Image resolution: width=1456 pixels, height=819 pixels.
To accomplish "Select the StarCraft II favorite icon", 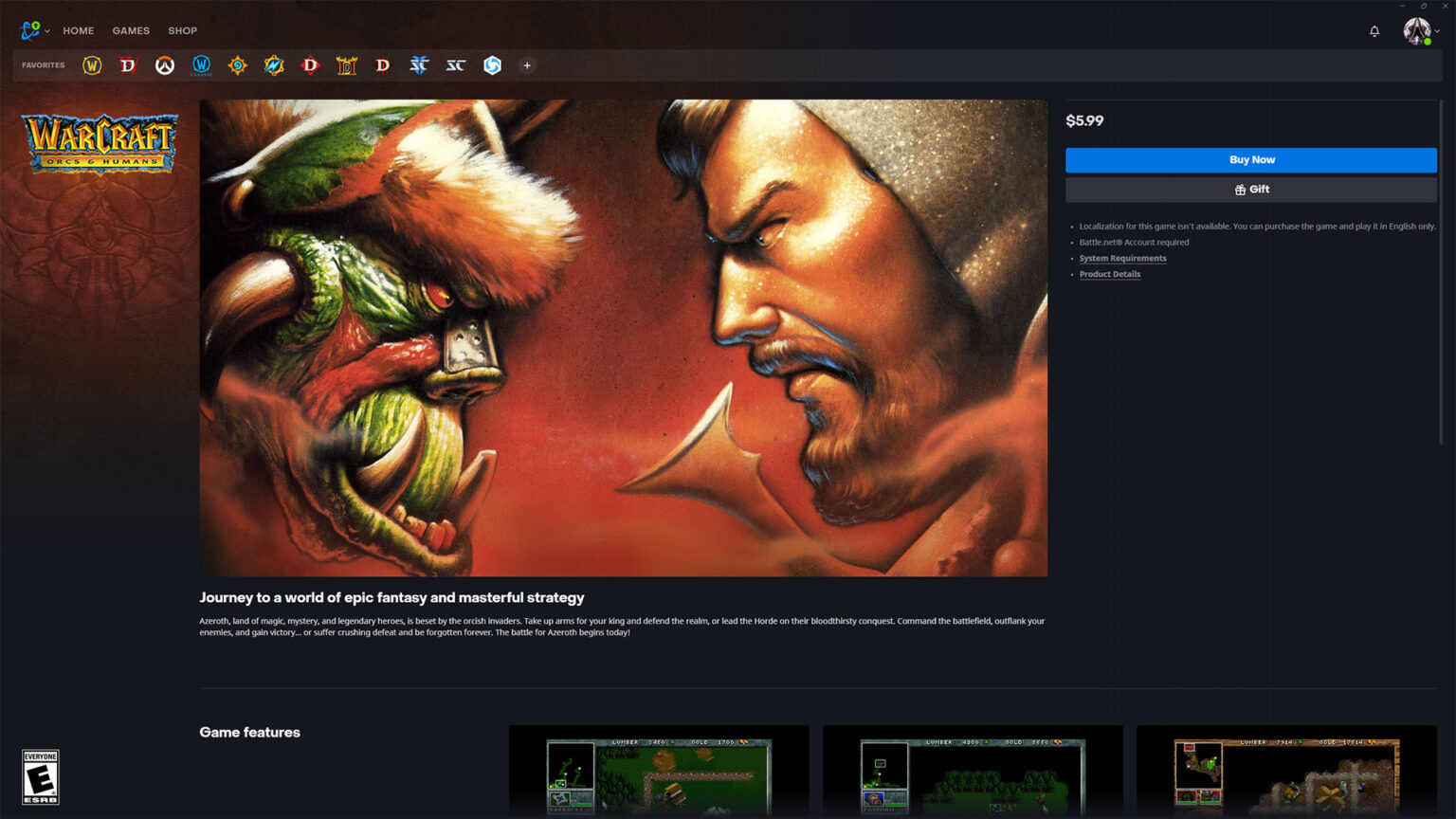I will tap(419, 65).
